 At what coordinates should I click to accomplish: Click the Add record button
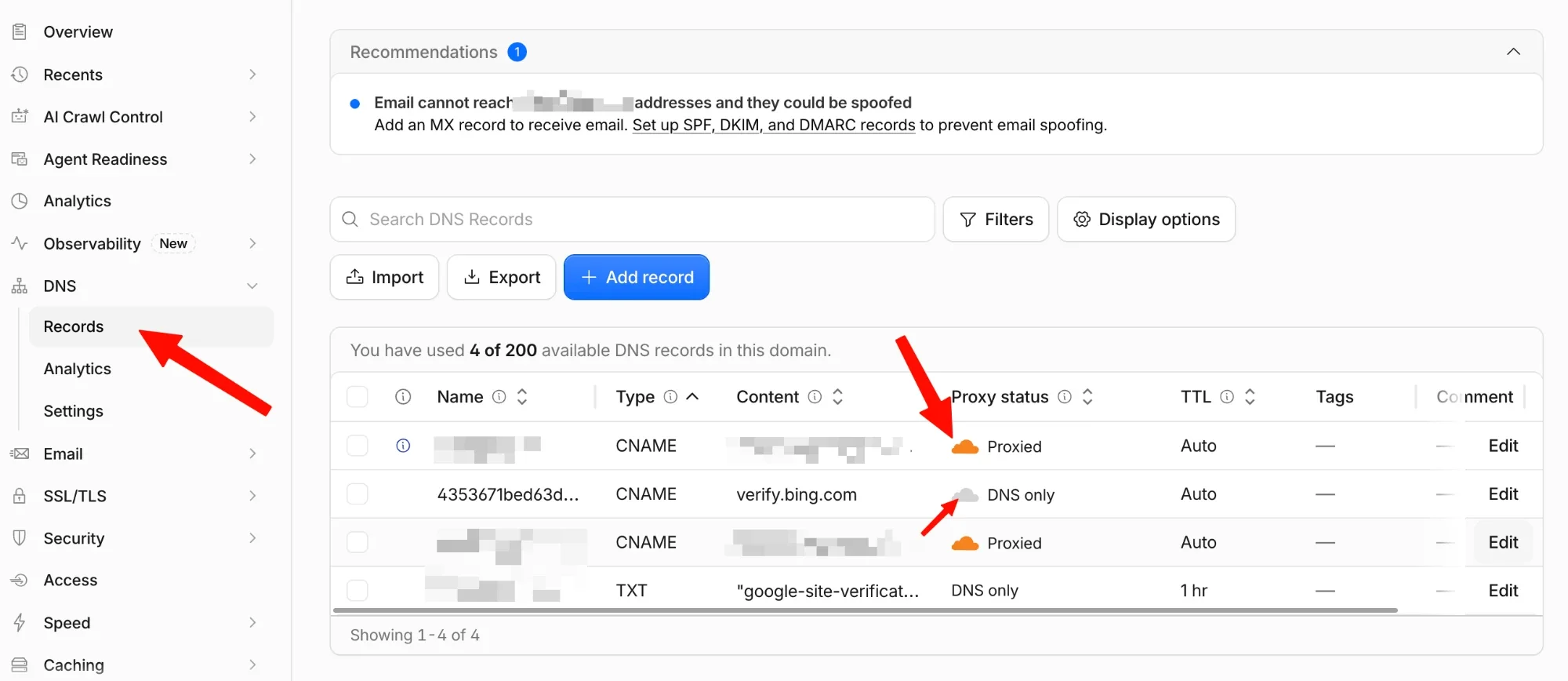[x=637, y=277]
